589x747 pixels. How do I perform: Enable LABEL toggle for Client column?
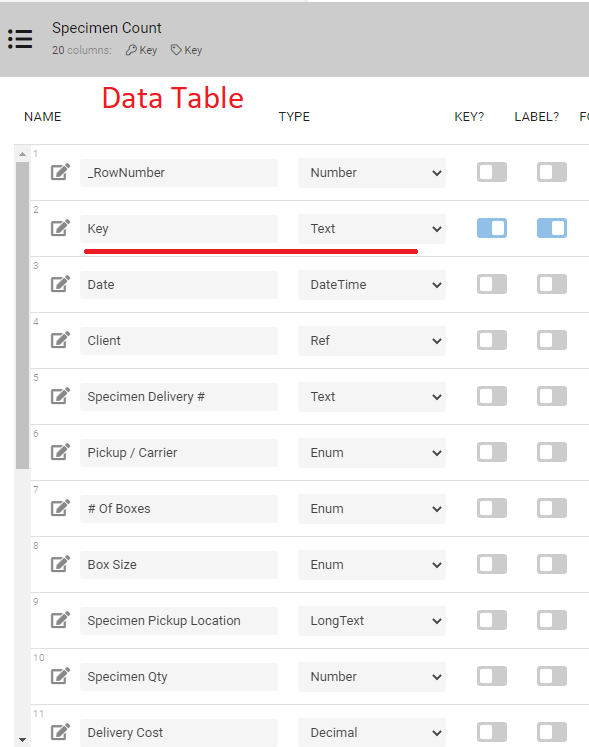pyautogui.click(x=552, y=340)
